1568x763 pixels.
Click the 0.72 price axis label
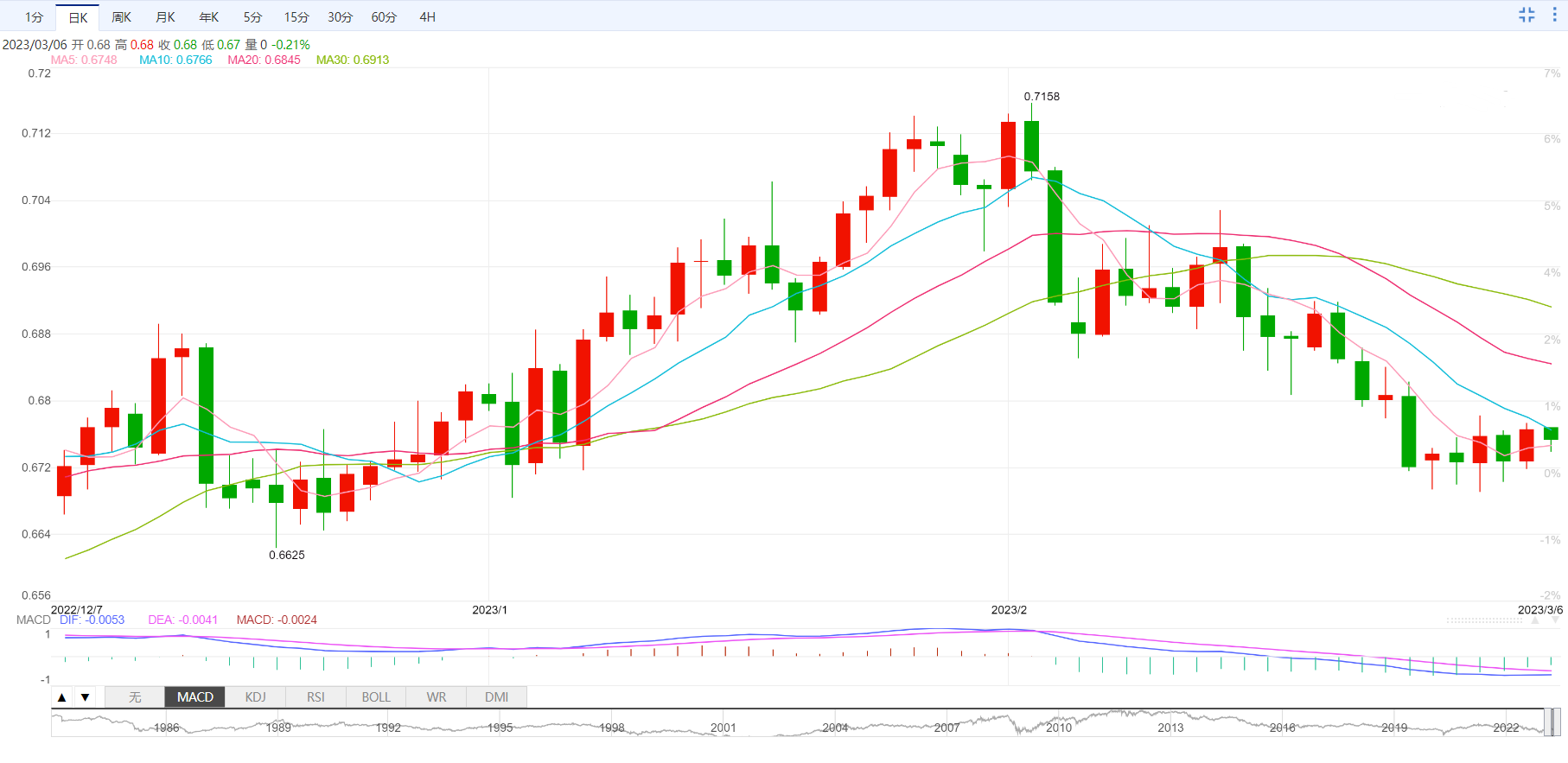tap(40, 73)
